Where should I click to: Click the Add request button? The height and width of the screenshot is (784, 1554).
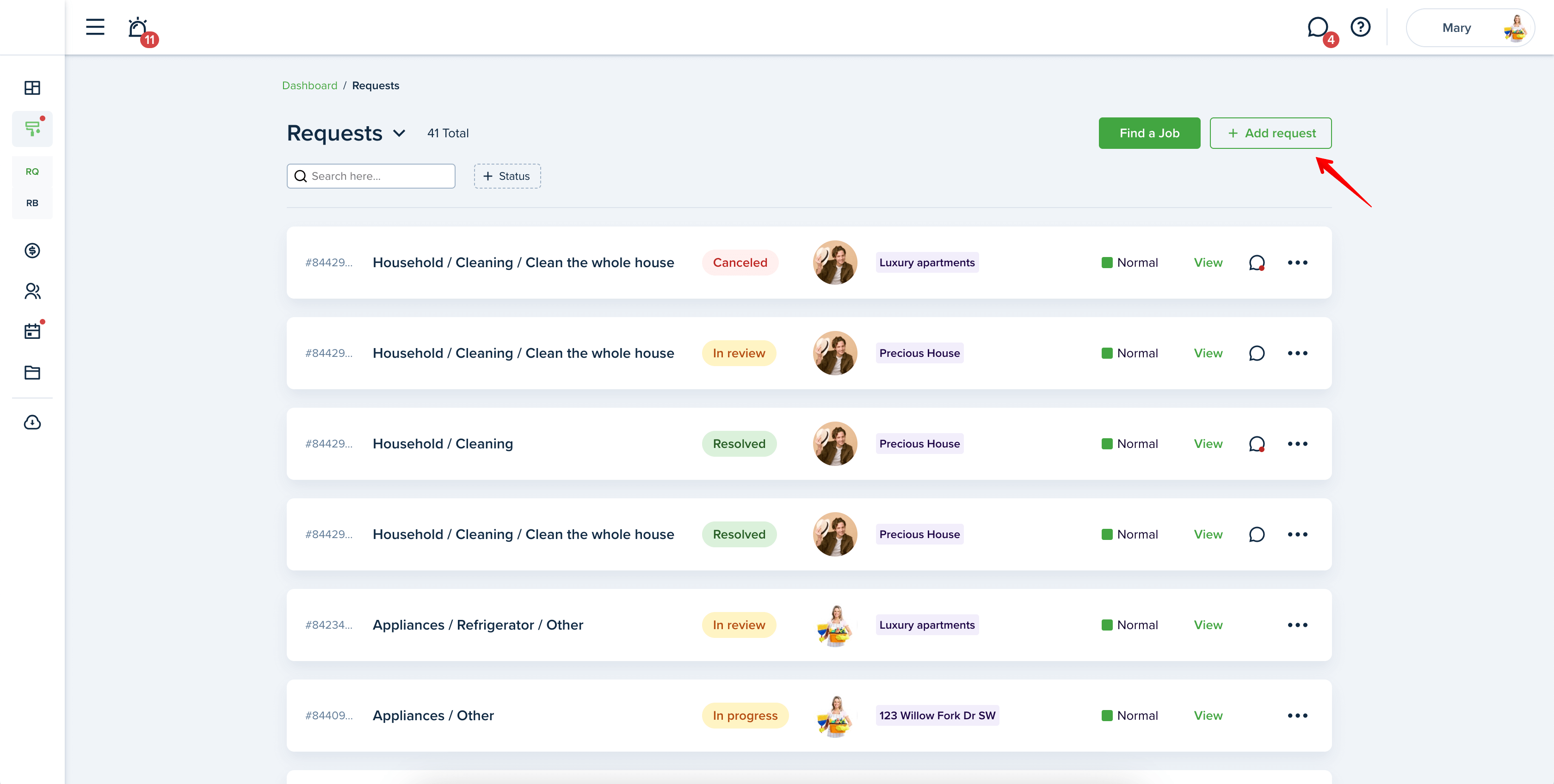pyautogui.click(x=1270, y=133)
